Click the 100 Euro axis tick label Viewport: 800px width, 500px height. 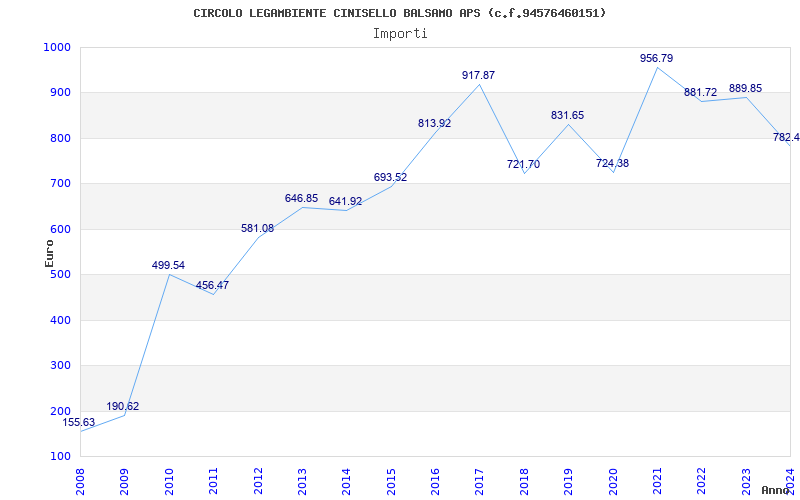[60, 456]
